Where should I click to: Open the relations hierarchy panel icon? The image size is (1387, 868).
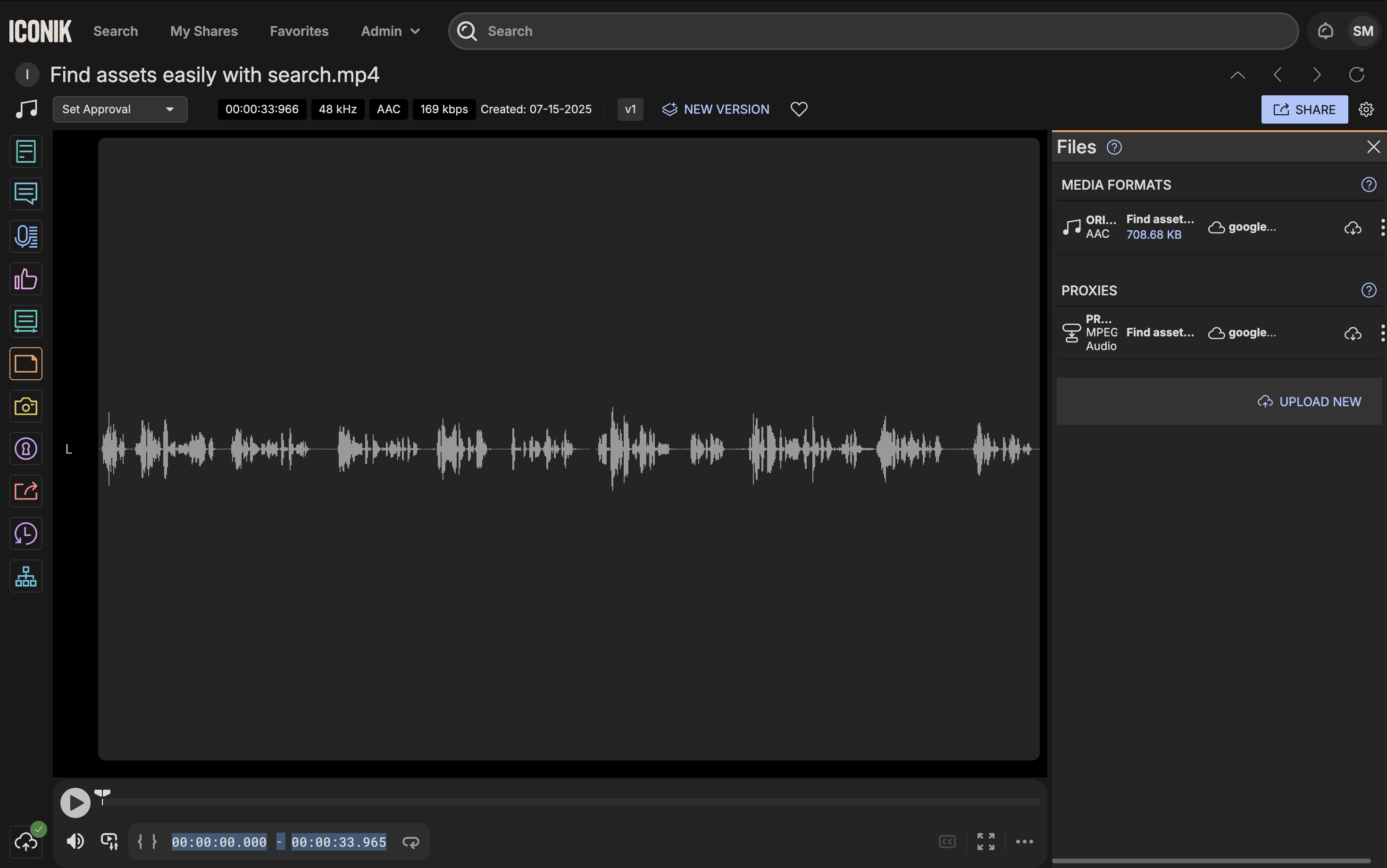(x=26, y=576)
